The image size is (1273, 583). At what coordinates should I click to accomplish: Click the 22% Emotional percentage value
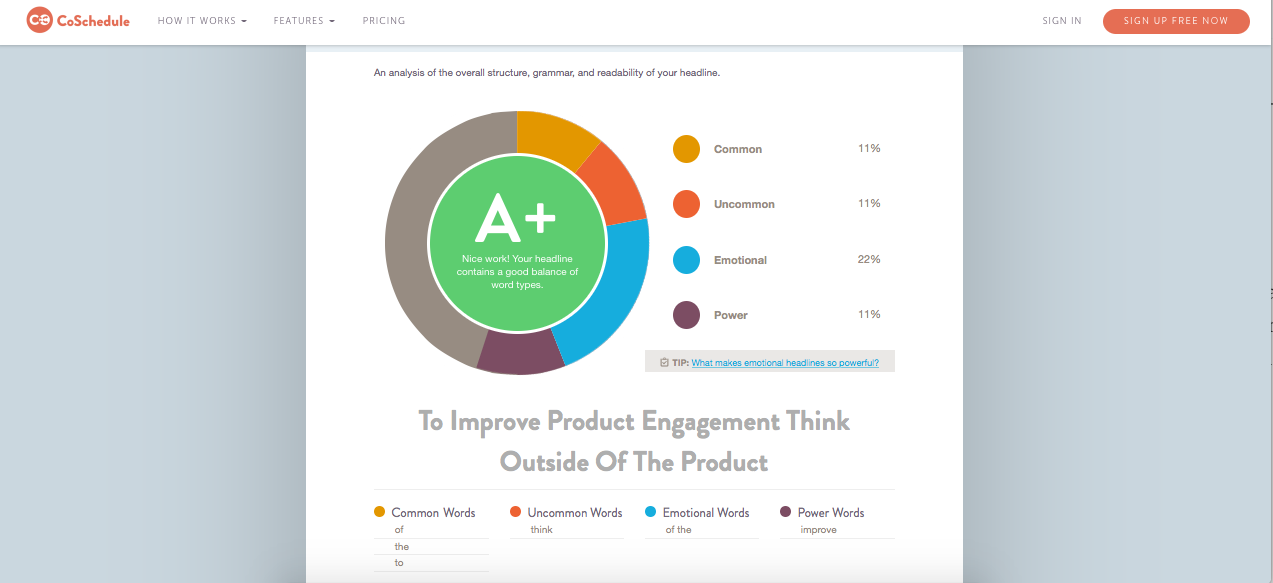868,259
